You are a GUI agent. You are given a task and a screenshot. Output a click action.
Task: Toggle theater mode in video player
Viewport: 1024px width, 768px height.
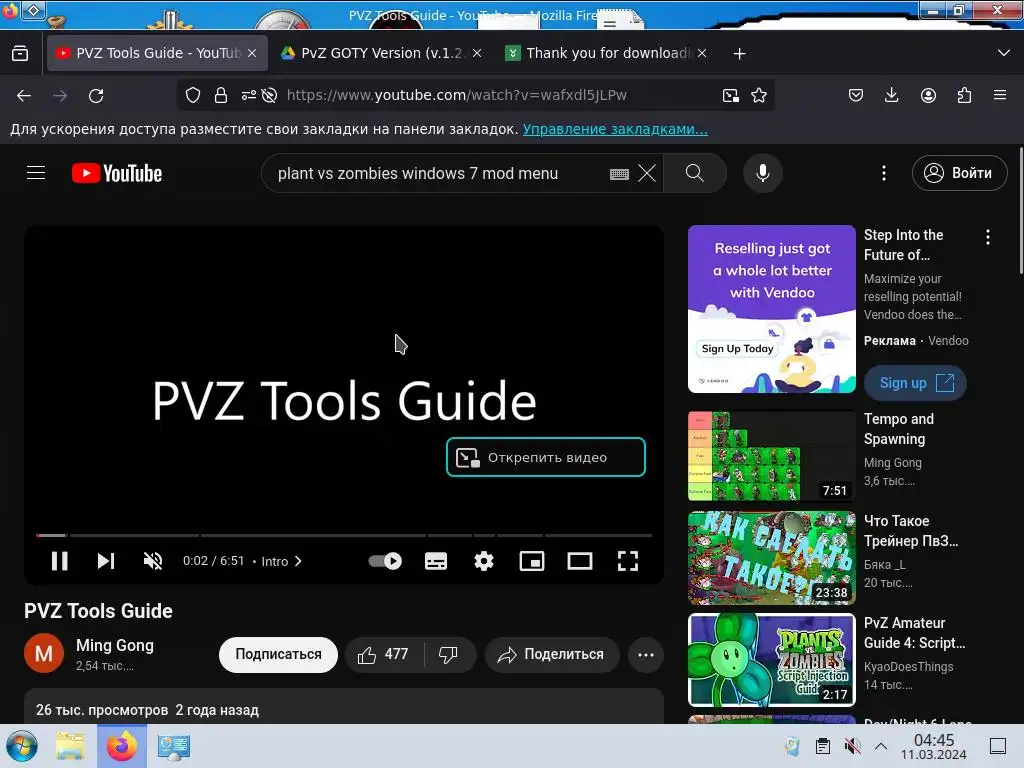[580, 561]
